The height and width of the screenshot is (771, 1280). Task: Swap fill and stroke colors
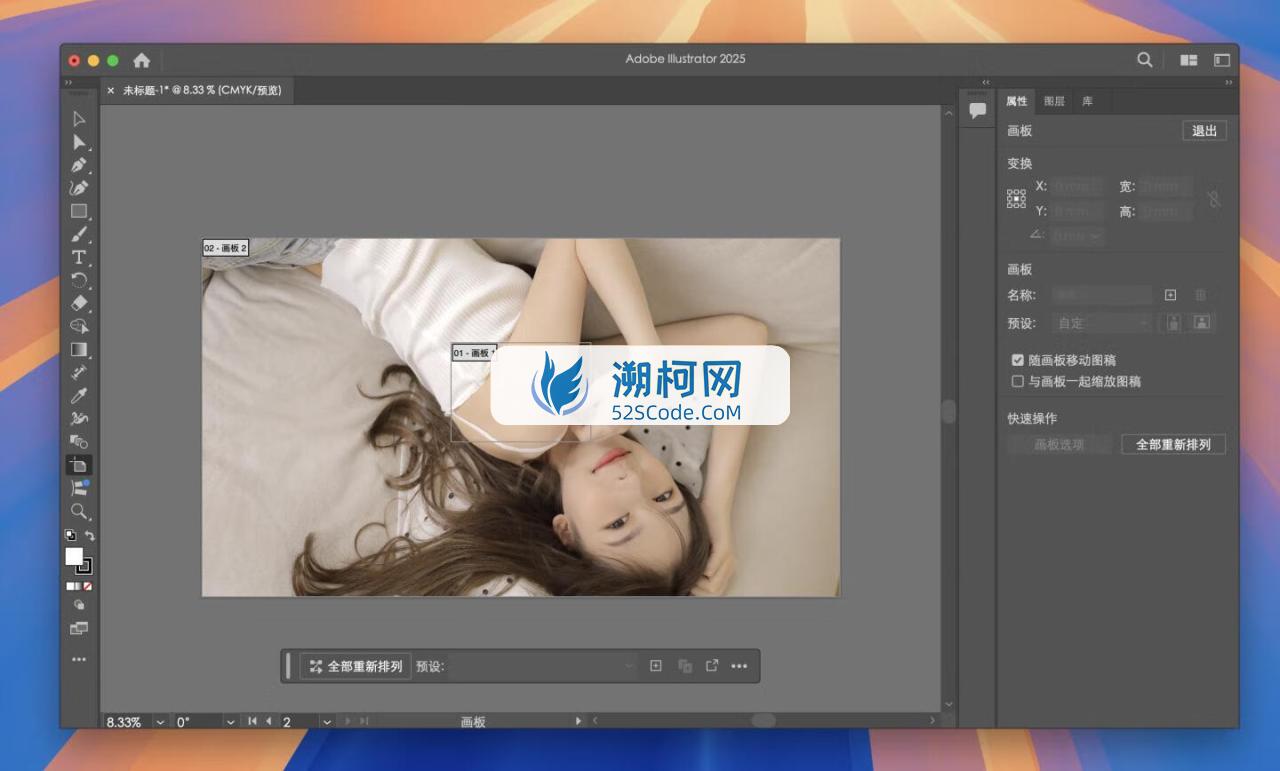point(90,535)
